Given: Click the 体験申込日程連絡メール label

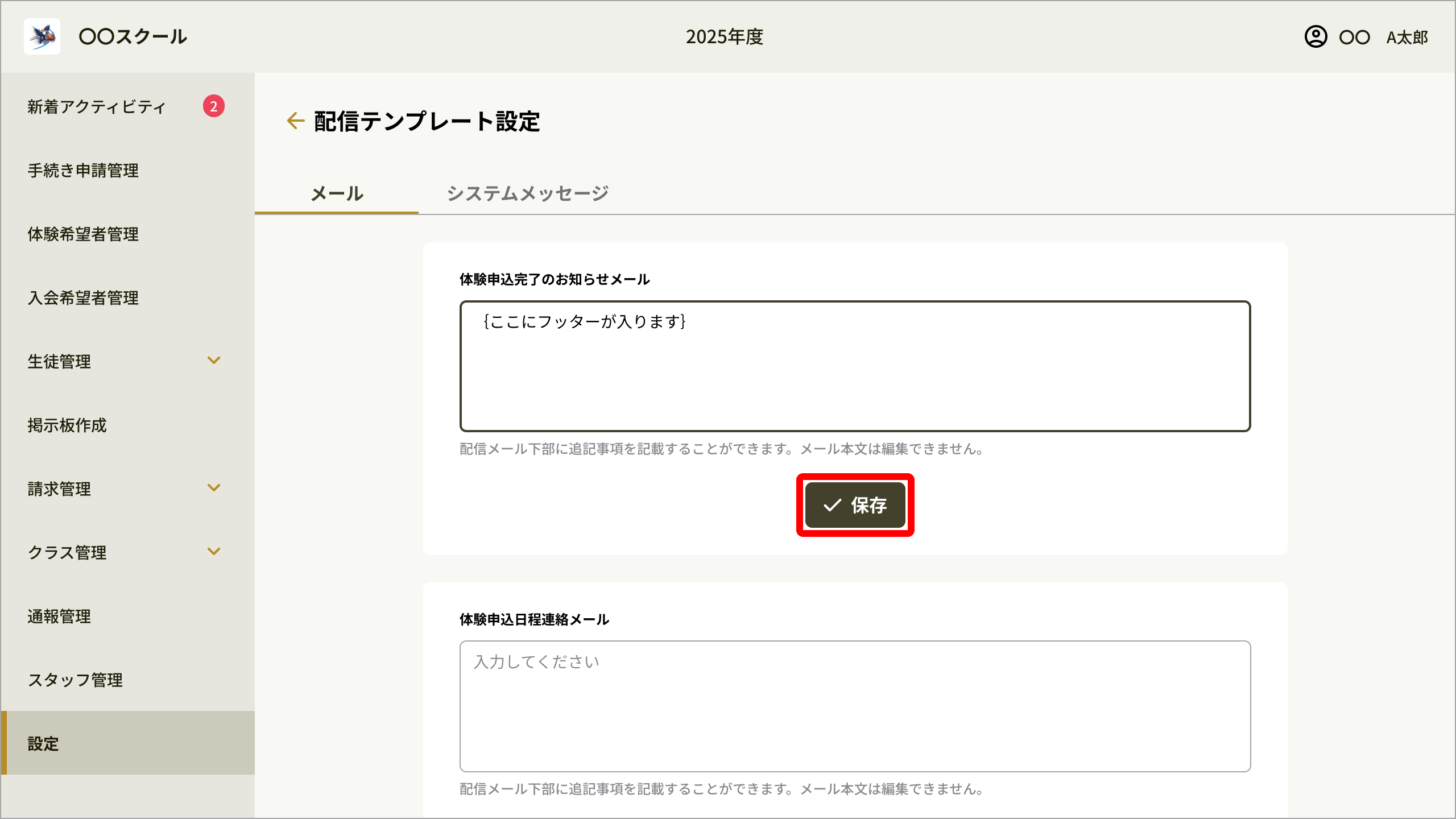Looking at the screenshot, I should (534, 619).
